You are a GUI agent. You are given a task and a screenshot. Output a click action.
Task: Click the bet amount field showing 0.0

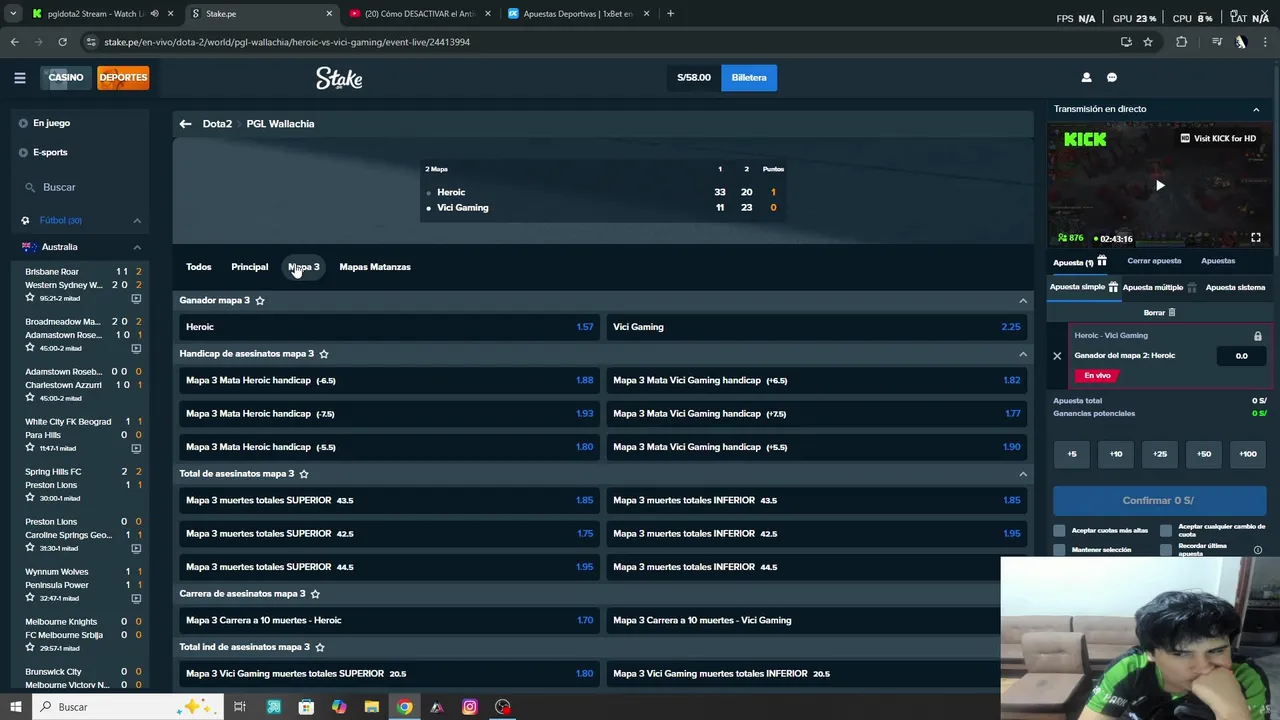1241,356
